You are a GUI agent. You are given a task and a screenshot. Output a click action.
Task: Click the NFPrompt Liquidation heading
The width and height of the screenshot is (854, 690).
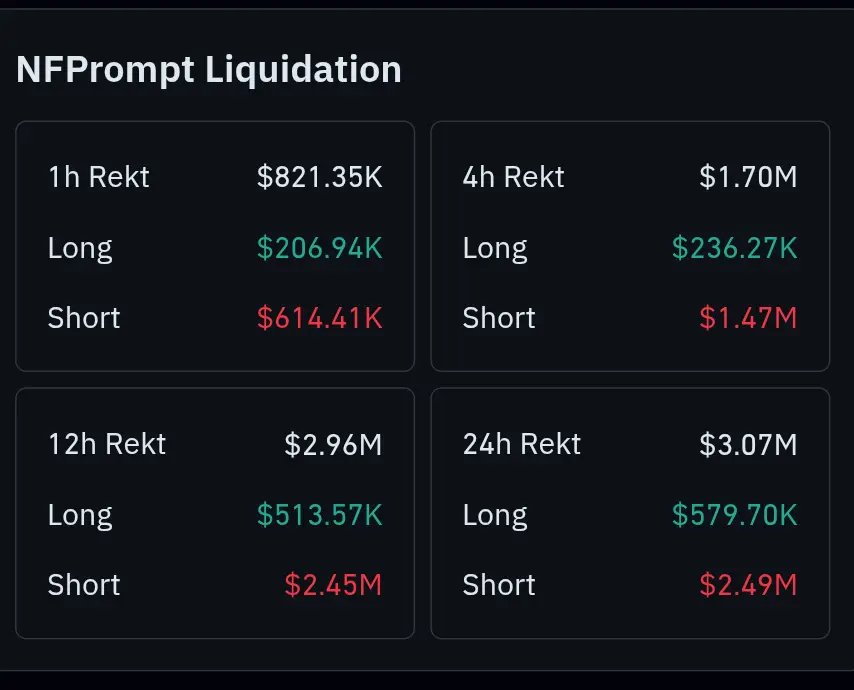209,70
